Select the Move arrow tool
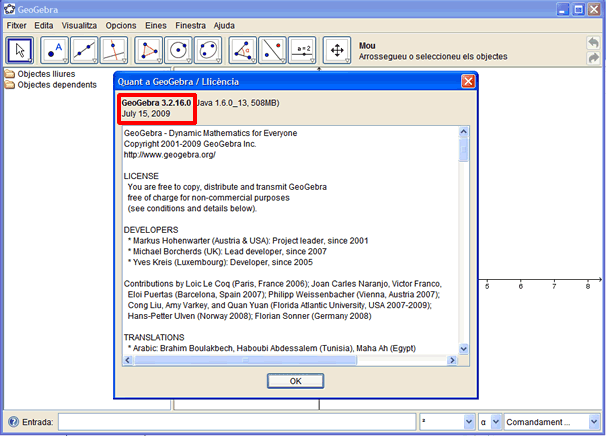Image resolution: width=606 pixels, height=436 pixels. pos(21,50)
